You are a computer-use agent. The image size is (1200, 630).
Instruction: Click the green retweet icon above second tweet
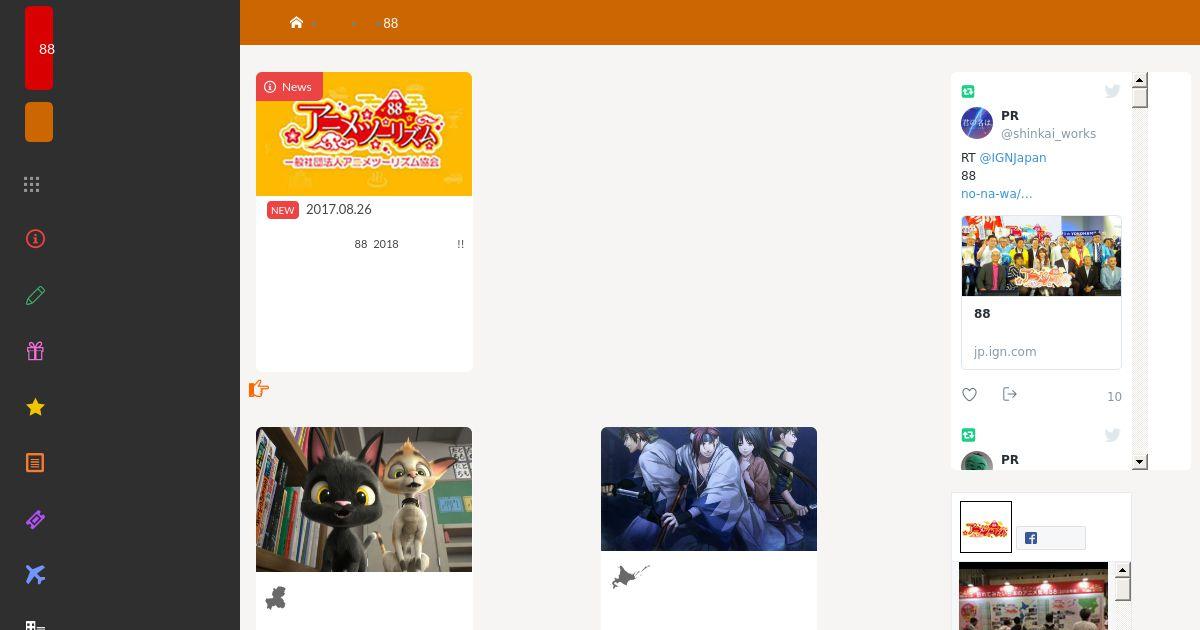tap(968, 435)
